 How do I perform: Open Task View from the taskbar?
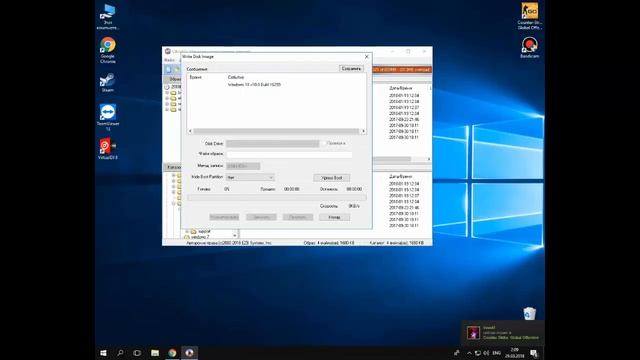click(x=137, y=353)
